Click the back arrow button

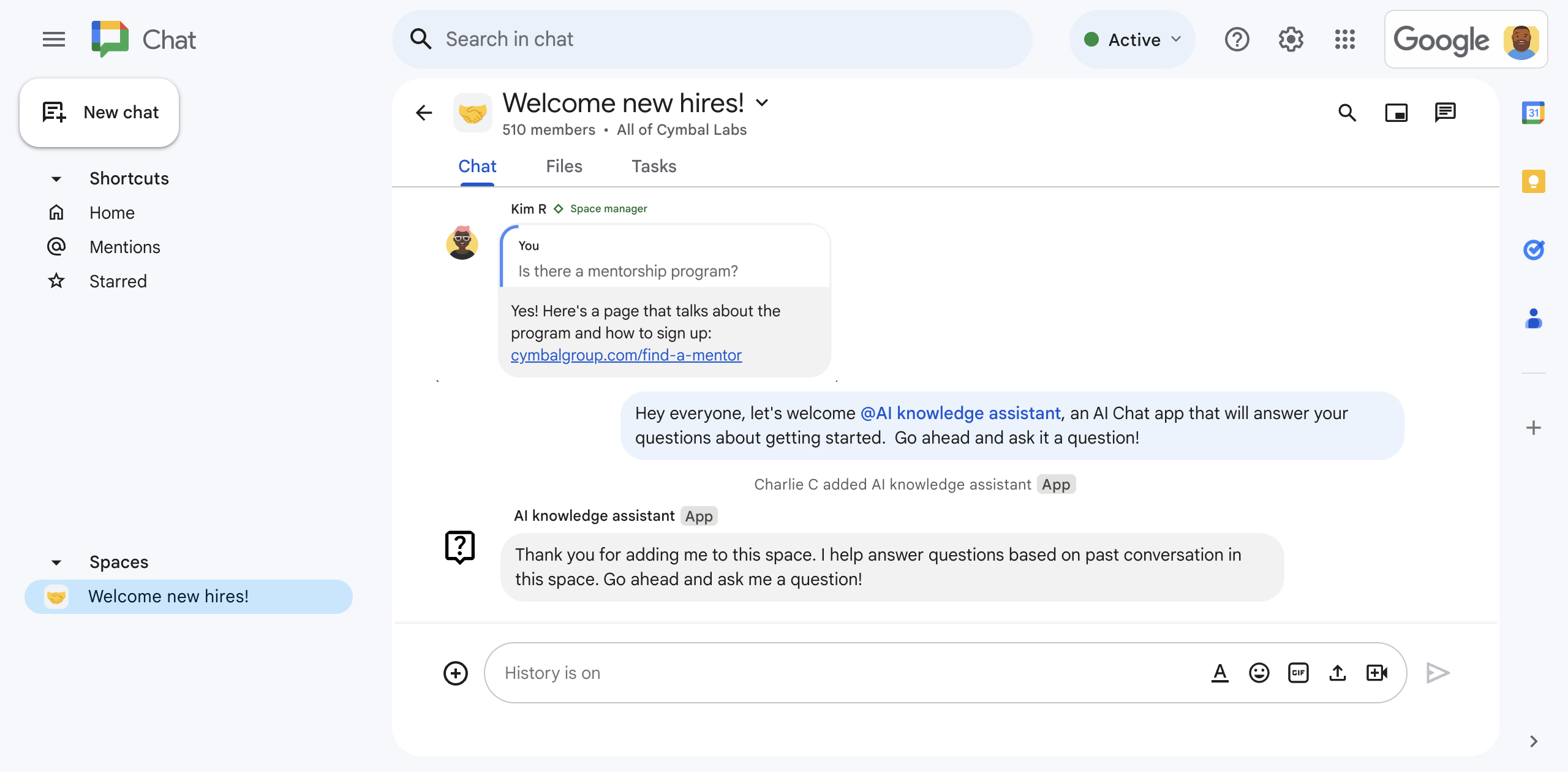tap(425, 112)
